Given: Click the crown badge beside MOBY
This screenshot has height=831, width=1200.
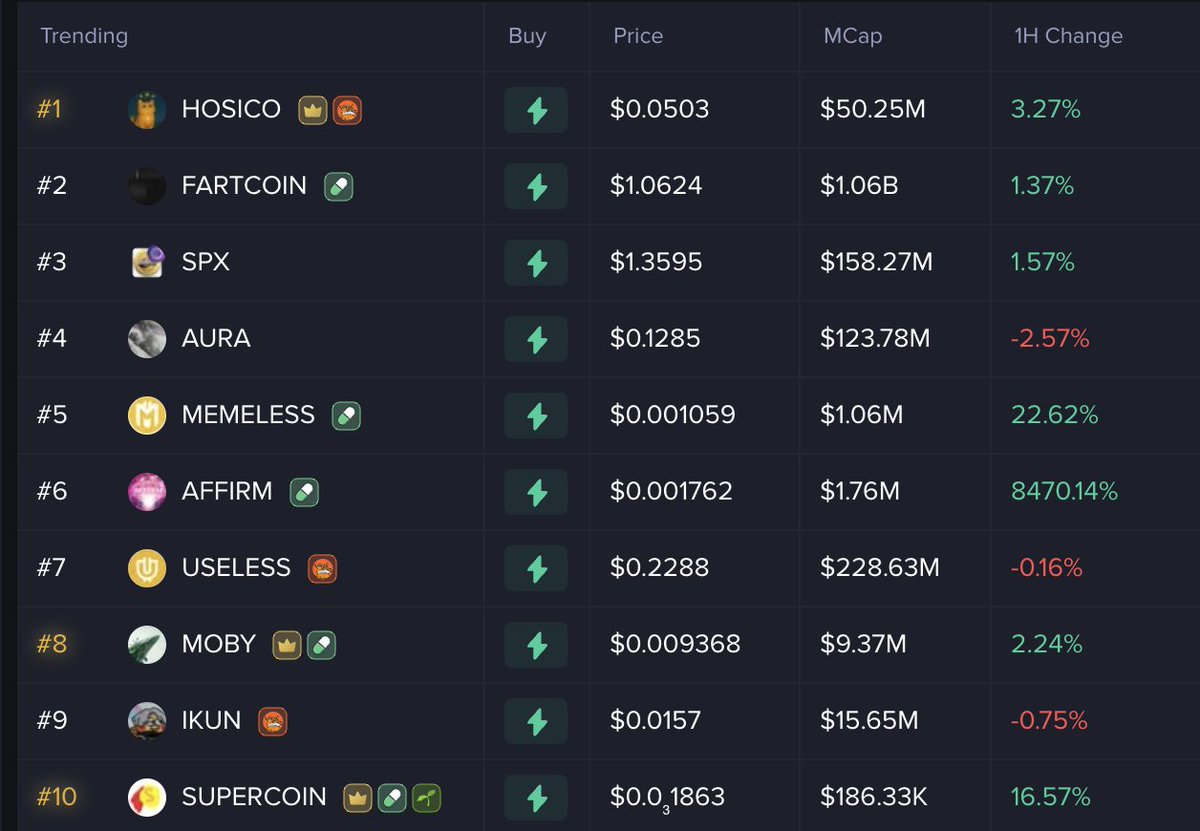Looking at the screenshot, I should pyautogui.click(x=287, y=645).
